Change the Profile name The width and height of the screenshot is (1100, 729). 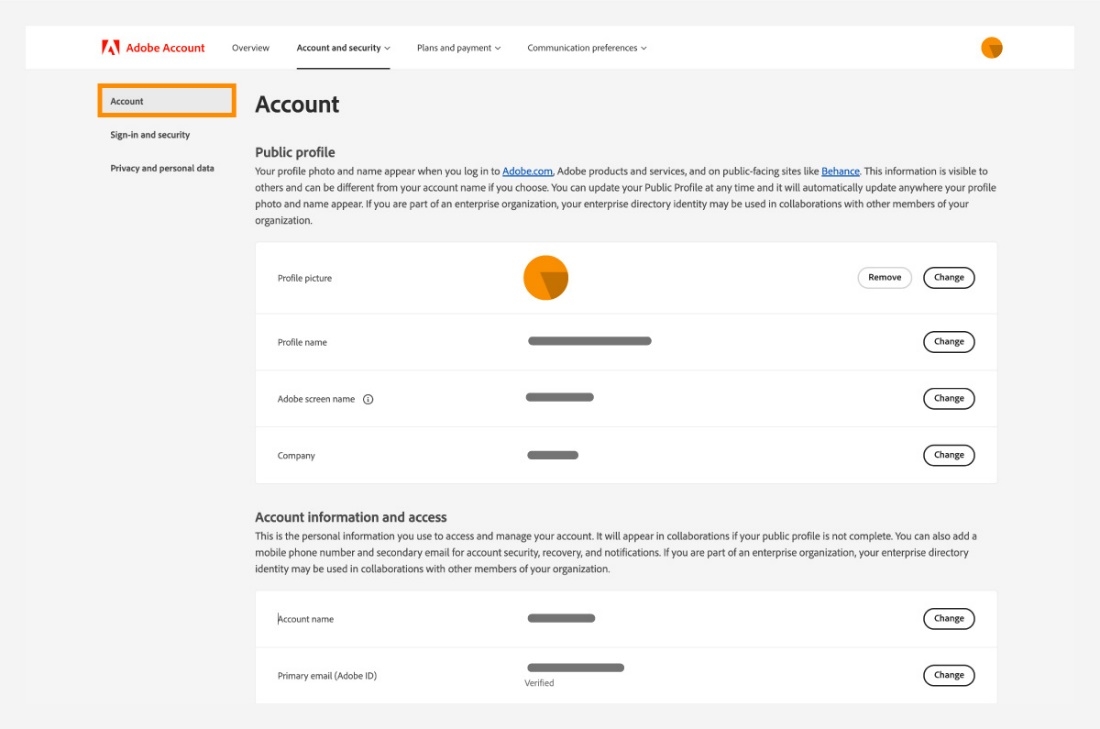click(948, 342)
